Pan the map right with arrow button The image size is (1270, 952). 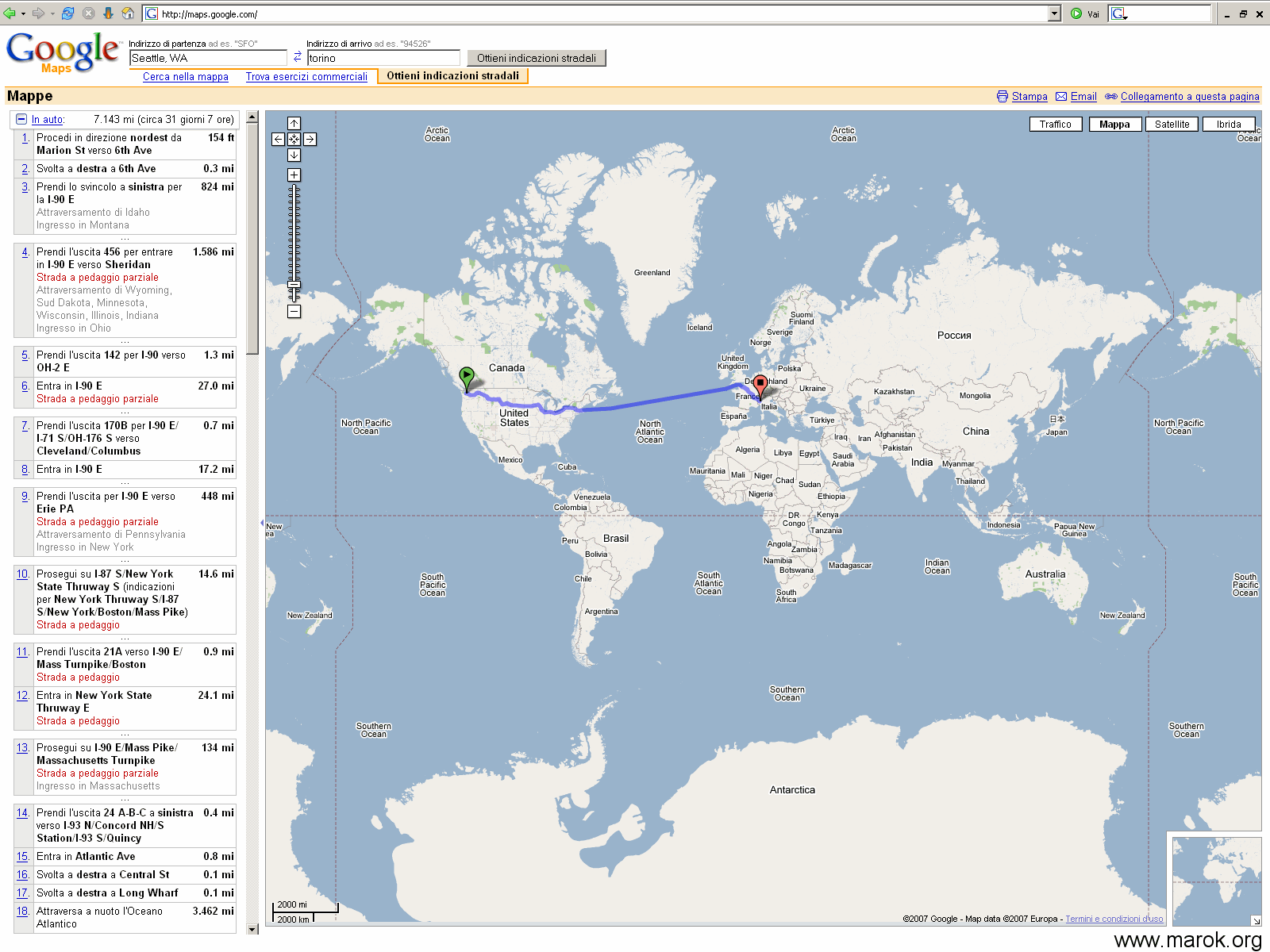pyautogui.click(x=310, y=140)
